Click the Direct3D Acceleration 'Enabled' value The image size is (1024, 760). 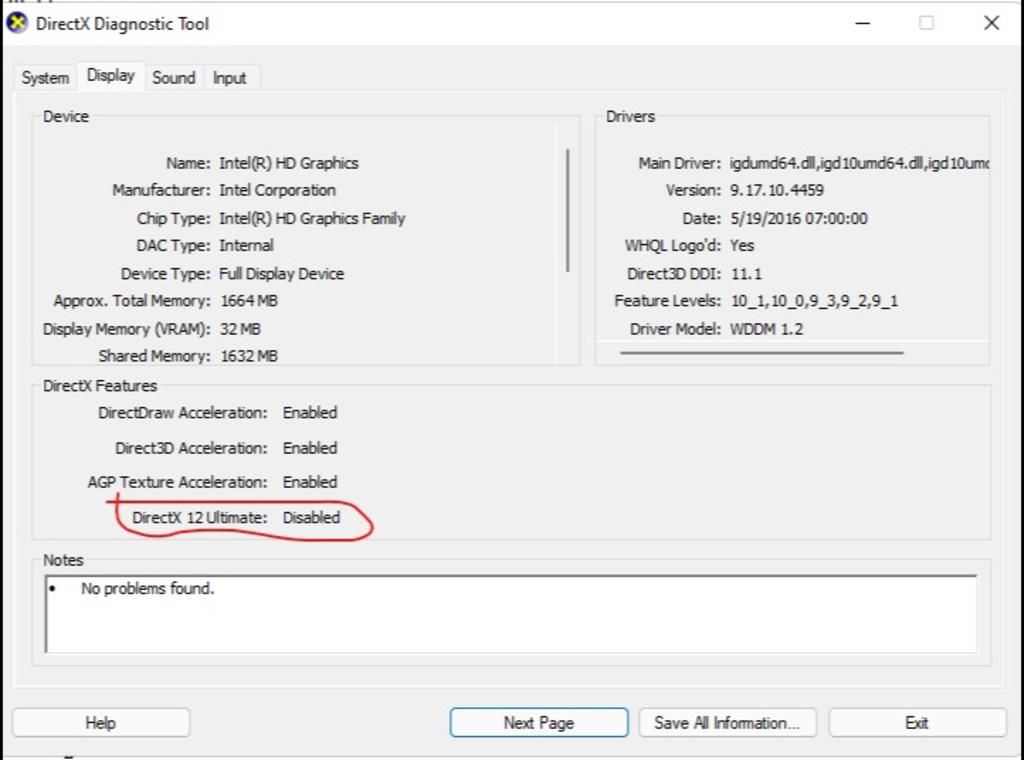coord(310,448)
